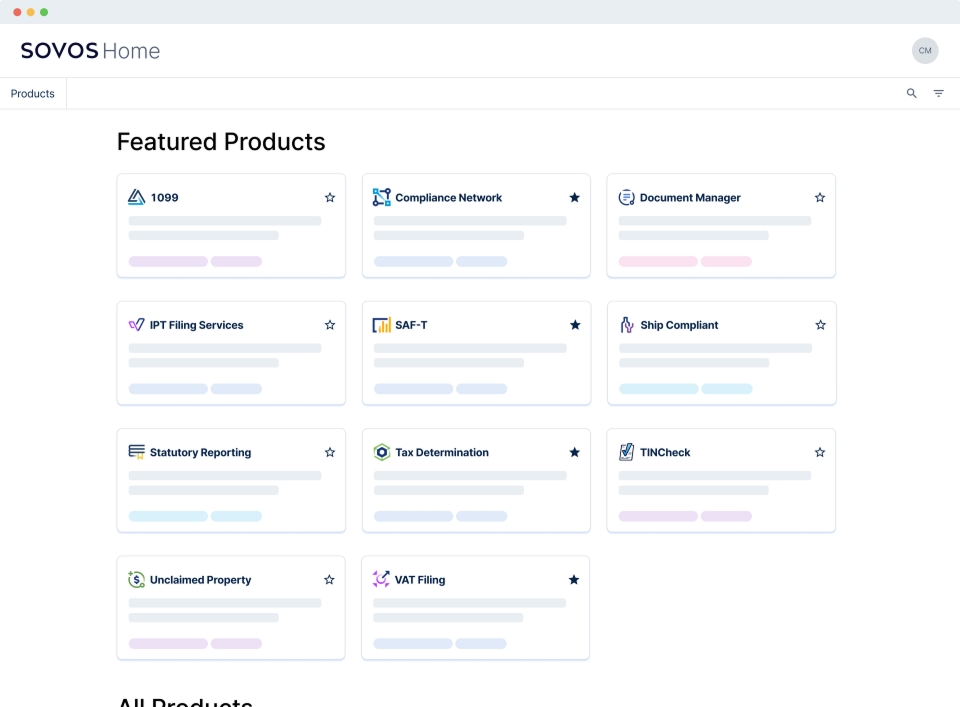Switch to the Products tab
Screen dimensions: 960x707
(x=33, y=94)
